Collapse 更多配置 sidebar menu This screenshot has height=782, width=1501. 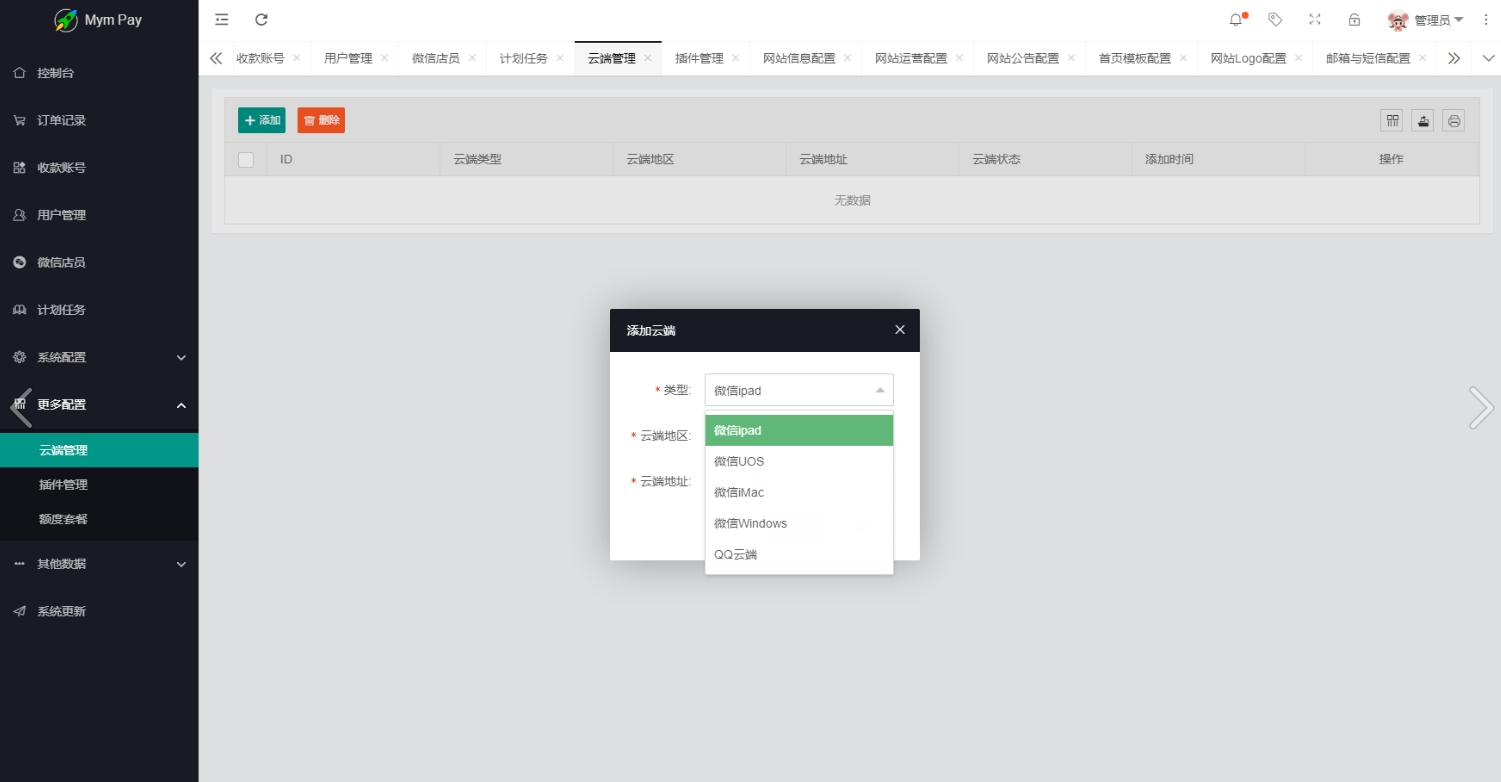tap(99, 405)
